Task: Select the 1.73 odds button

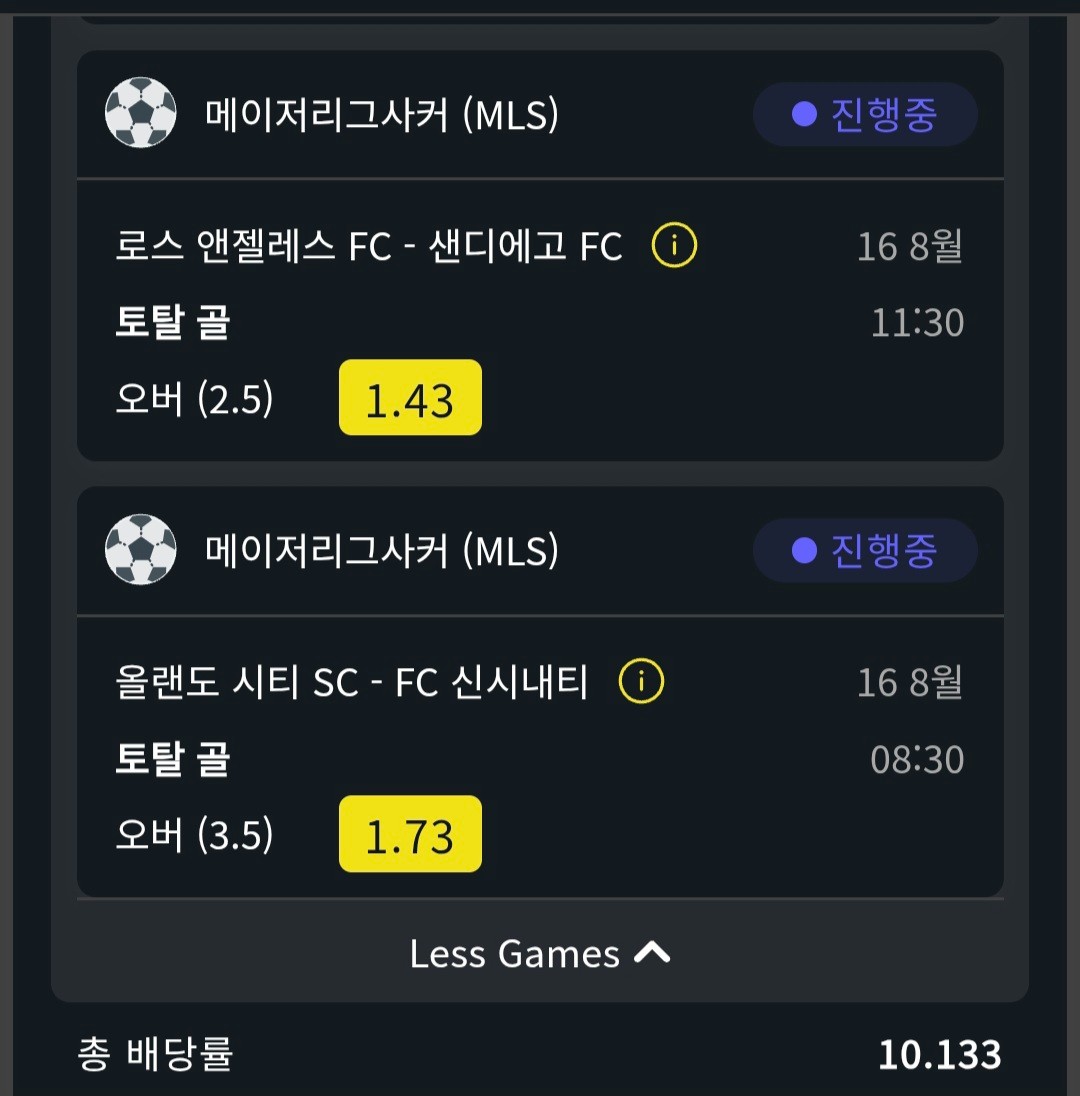Action: [410, 834]
